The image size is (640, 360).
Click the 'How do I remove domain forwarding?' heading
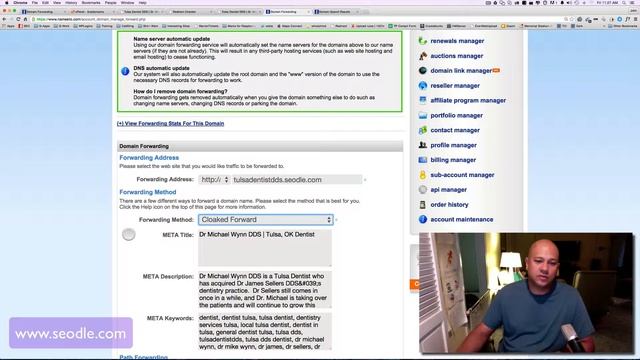tap(180, 91)
